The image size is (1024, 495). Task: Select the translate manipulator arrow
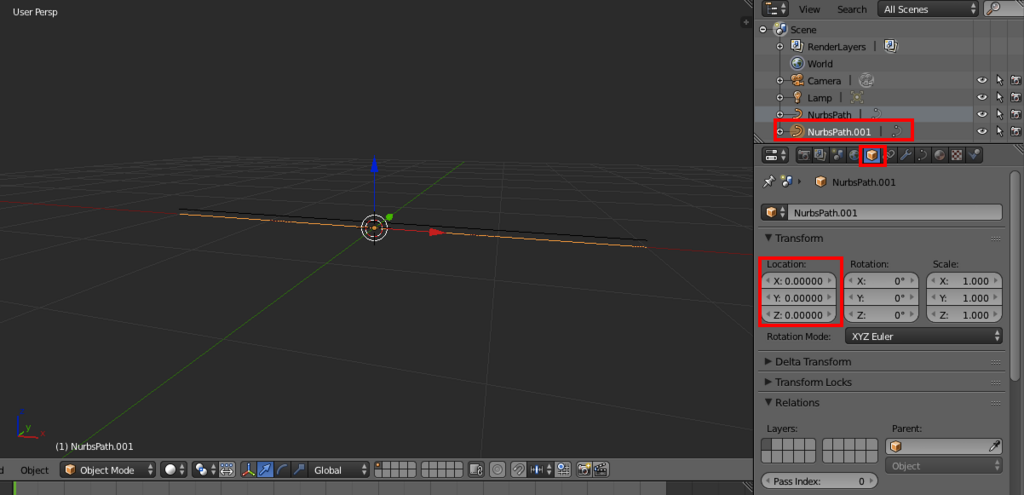pyautogui.click(x=265, y=470)
